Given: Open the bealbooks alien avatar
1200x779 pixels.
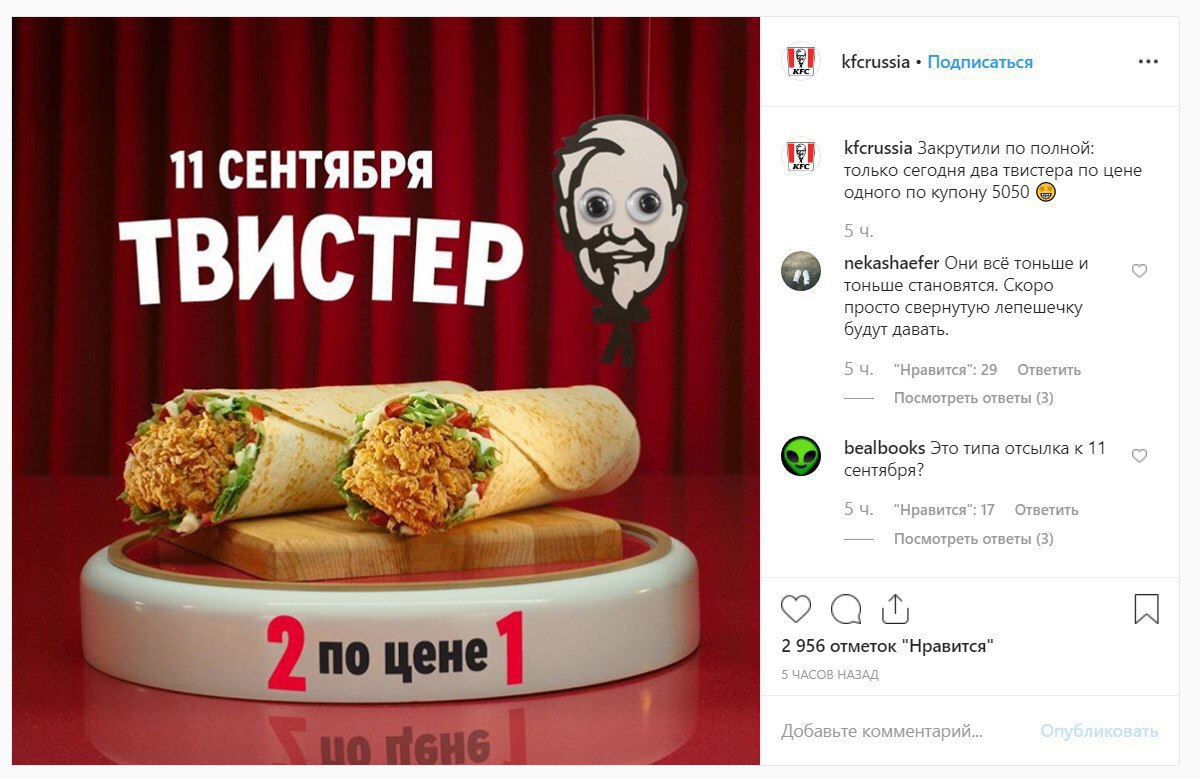Looking at the screenshot, I should pos(800,456).
